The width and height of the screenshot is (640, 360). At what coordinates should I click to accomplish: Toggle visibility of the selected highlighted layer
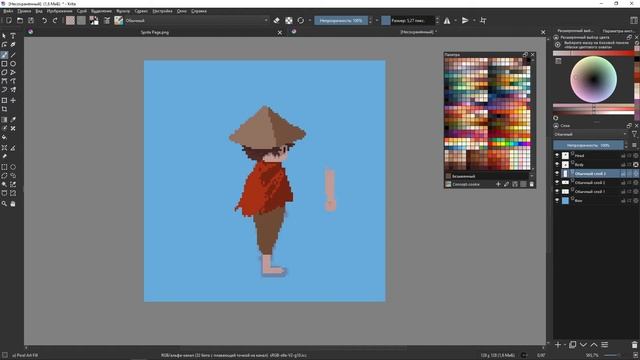coord(557,173)
